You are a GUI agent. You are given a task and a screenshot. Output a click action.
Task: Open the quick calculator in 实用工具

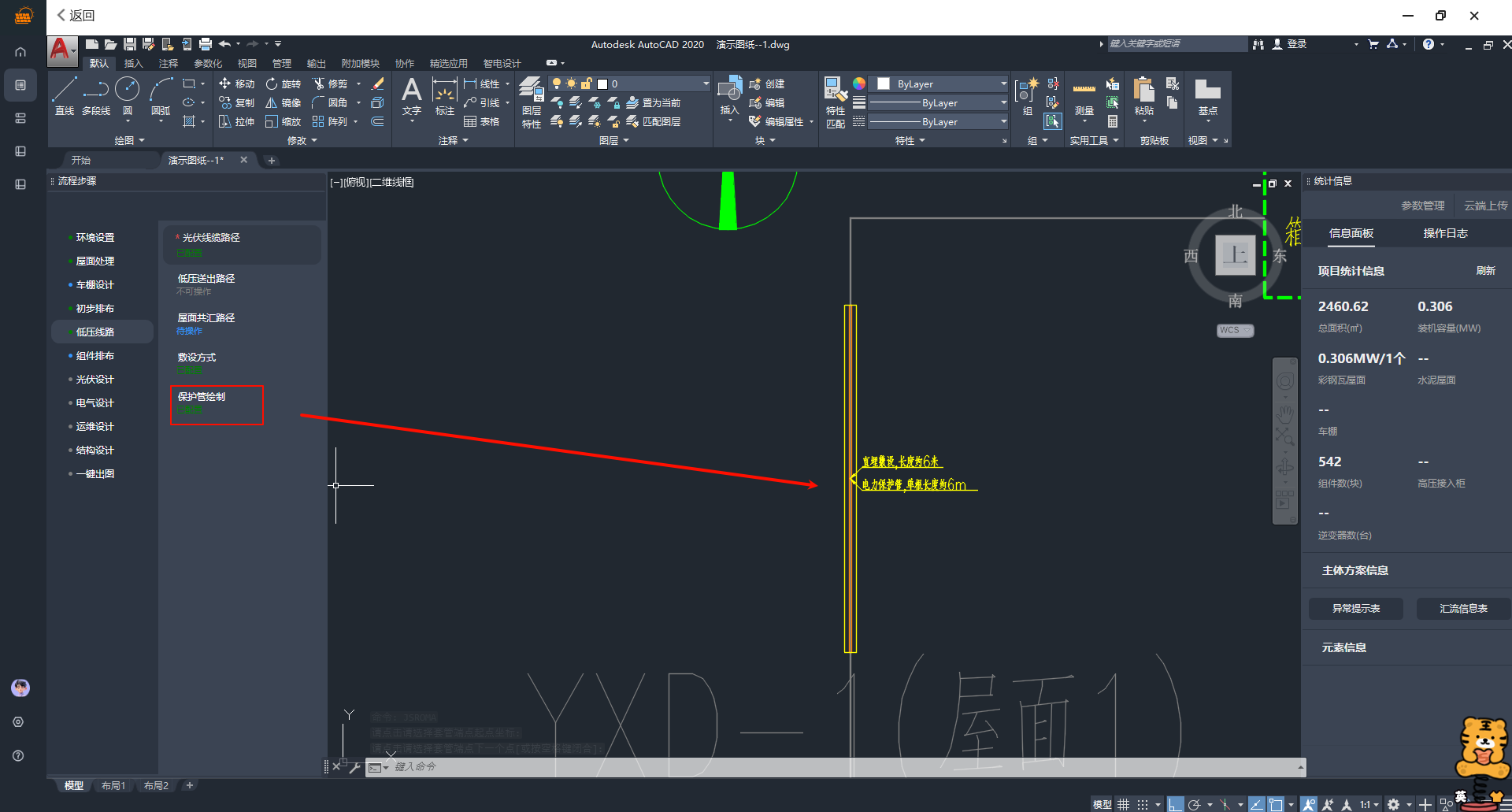click(1113, 122)
